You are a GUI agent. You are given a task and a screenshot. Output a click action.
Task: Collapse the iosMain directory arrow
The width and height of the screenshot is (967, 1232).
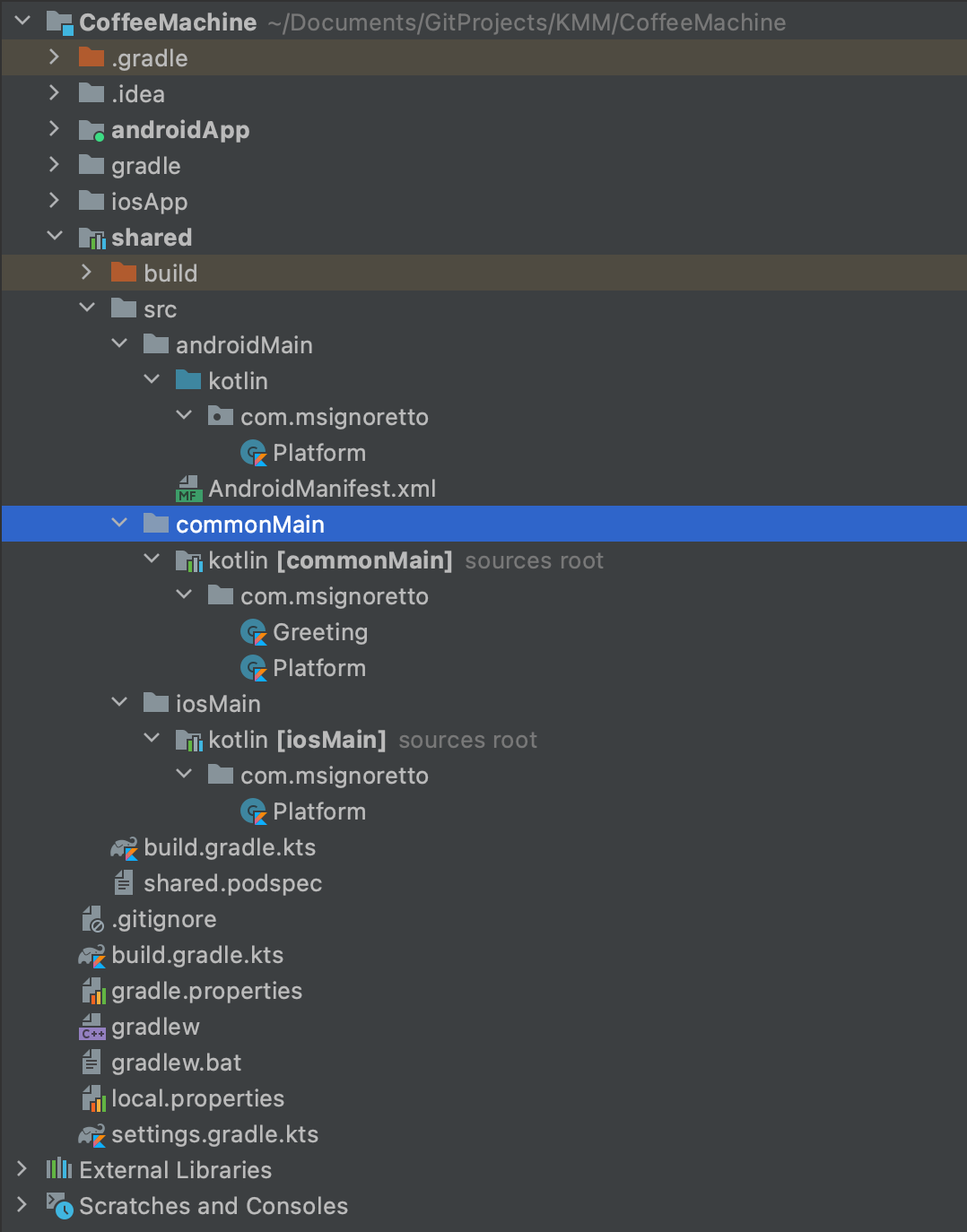pos(119,703)
